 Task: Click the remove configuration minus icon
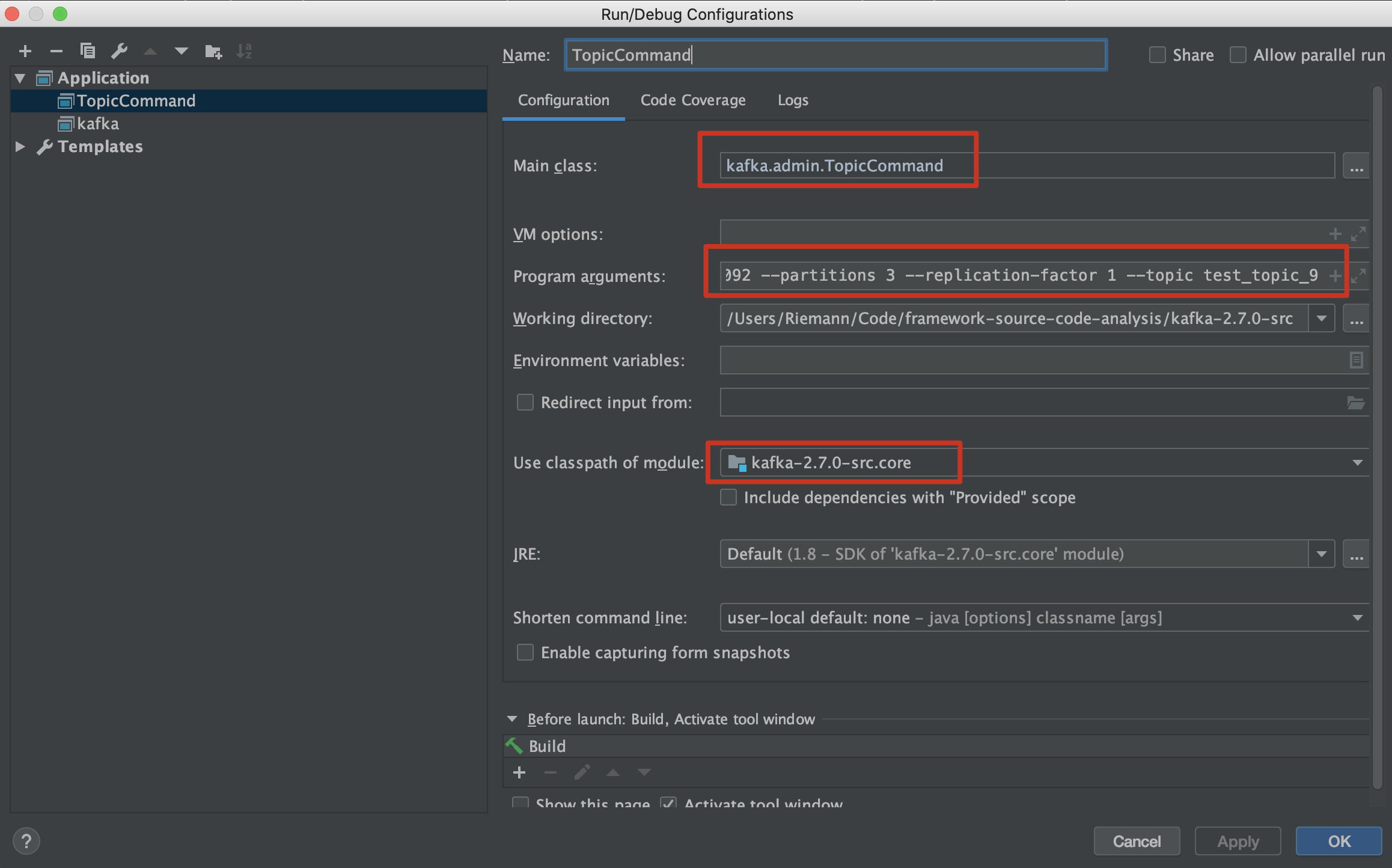tap(56, 52)
